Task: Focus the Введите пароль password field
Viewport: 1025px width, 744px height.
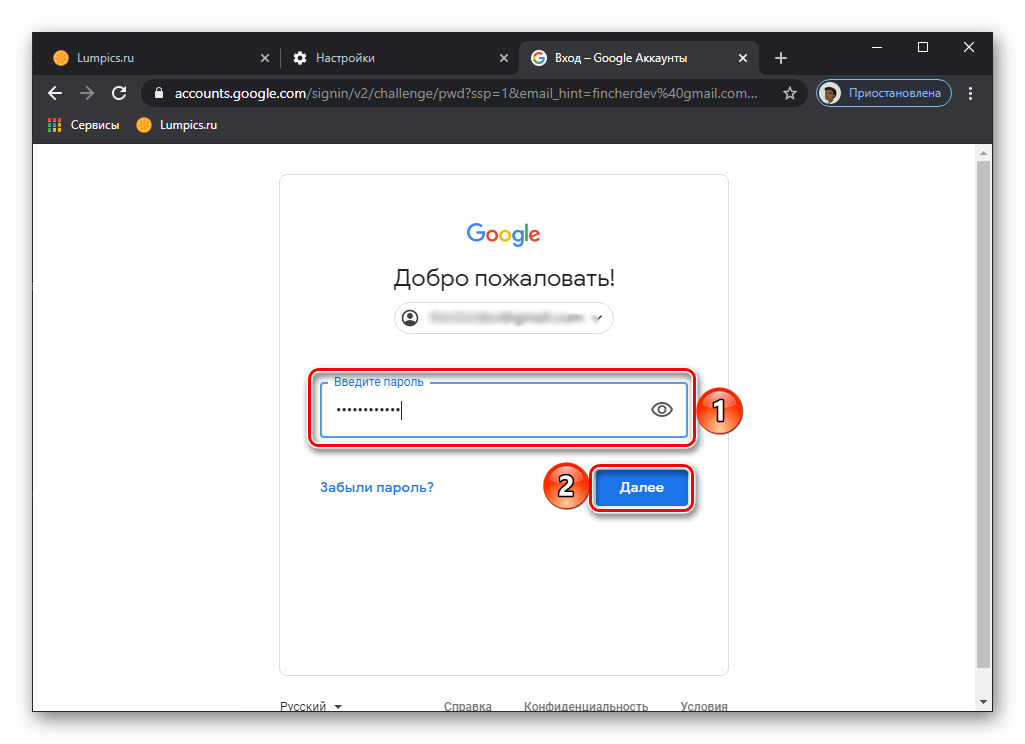Action: [x=503, y=410]
